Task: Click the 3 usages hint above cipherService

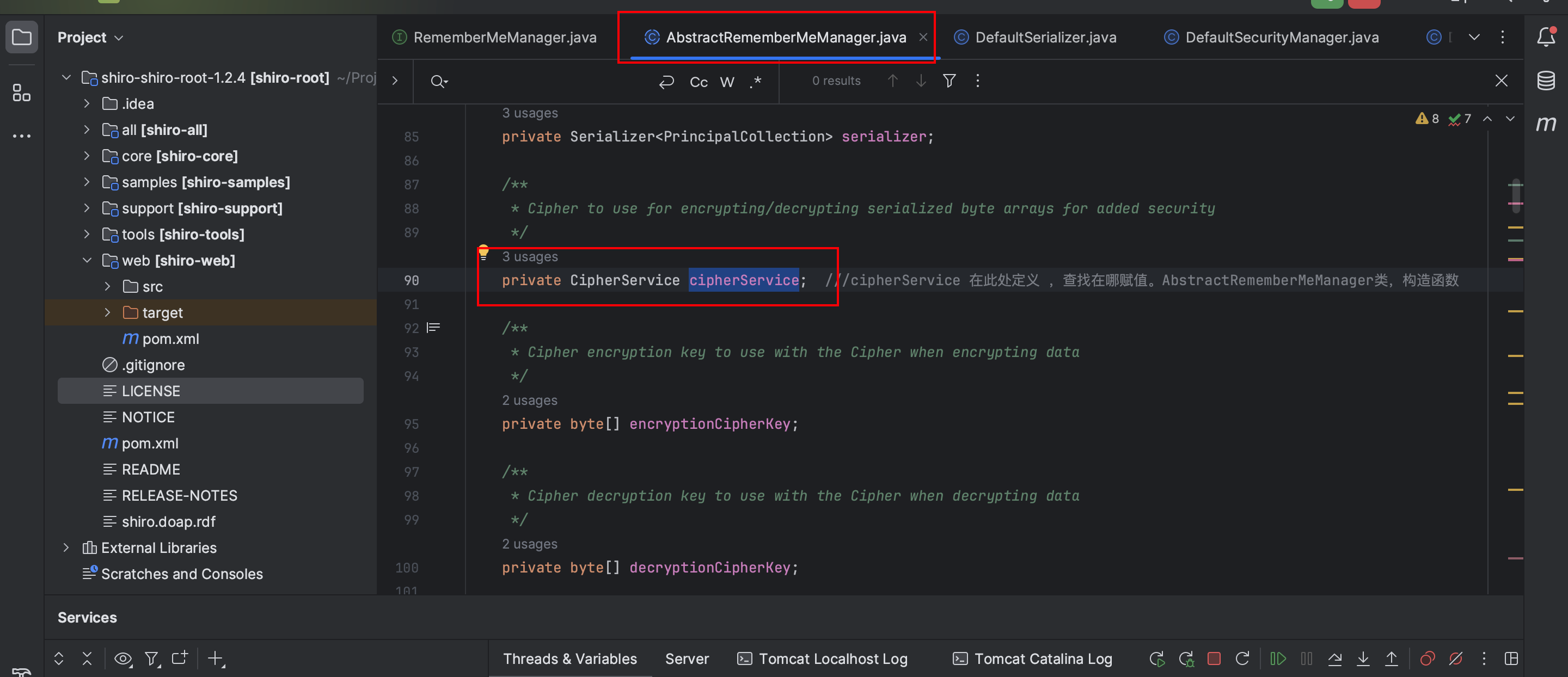Action: click(530, 257)
